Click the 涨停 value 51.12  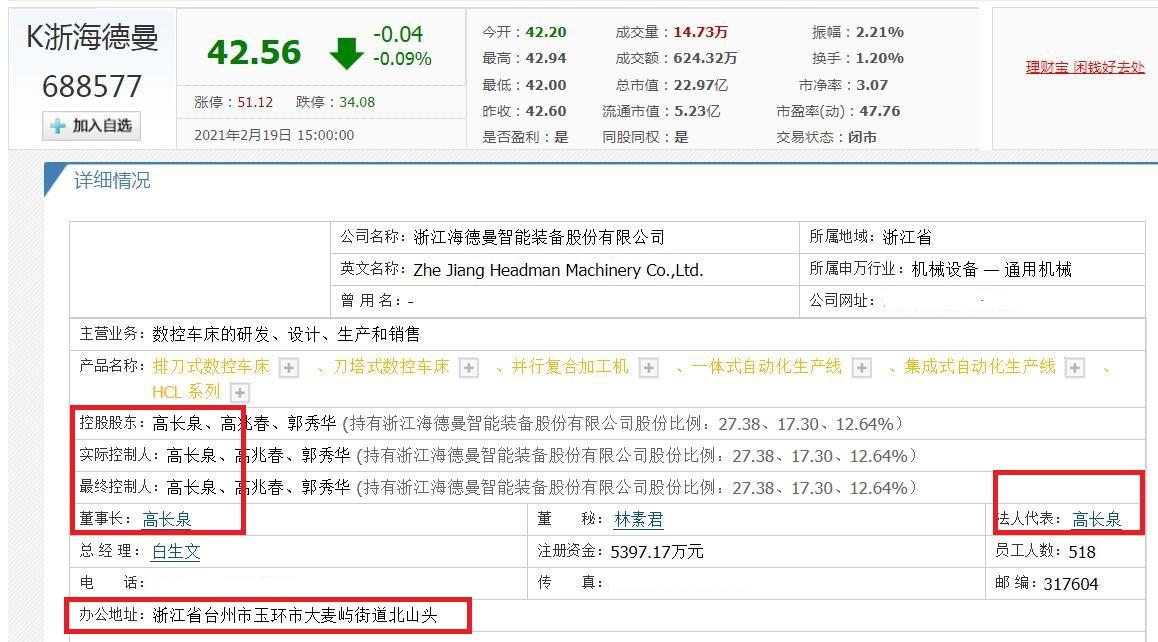pyautogui.click(x=256, y=102)
